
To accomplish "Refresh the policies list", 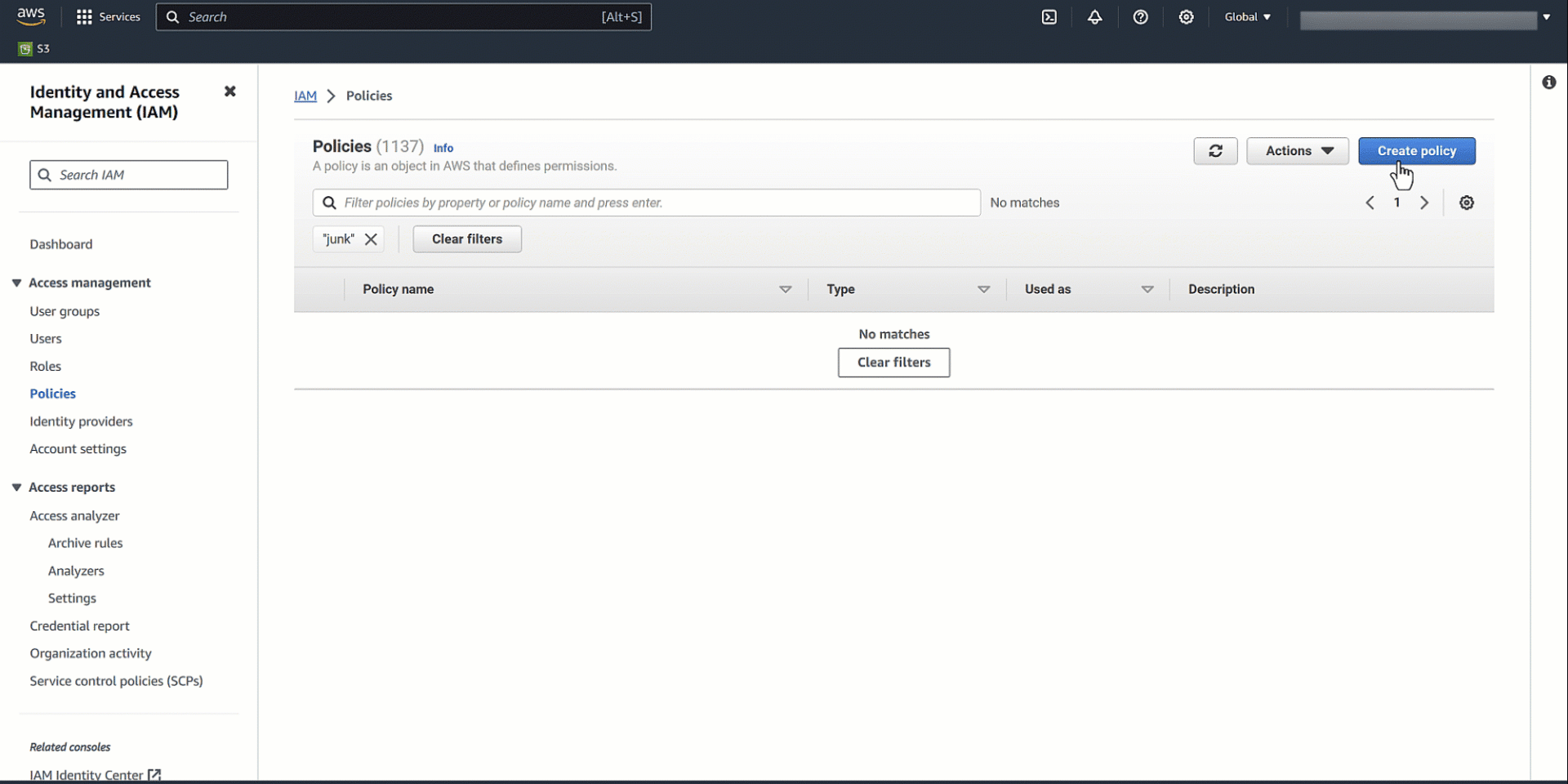I will click(x=1215, y=150).
